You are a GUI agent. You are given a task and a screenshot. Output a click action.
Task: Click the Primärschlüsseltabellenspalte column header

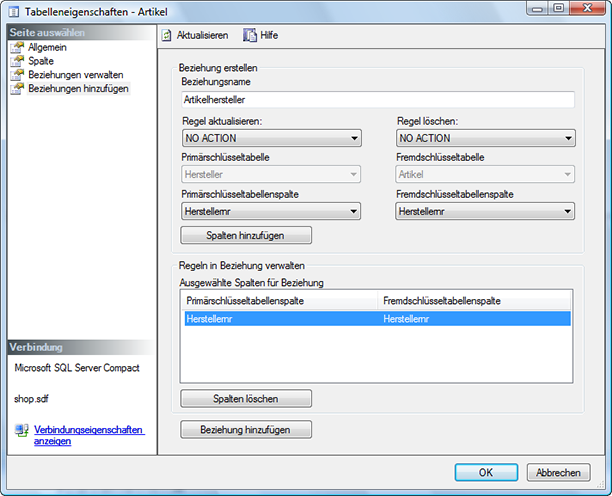(280, 301)
